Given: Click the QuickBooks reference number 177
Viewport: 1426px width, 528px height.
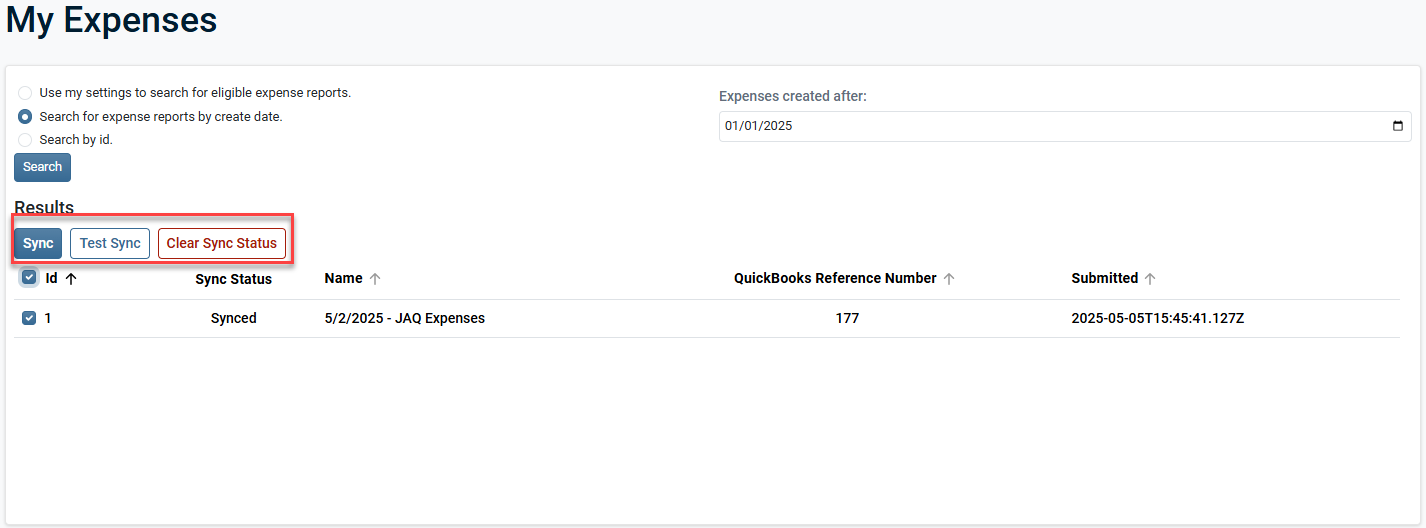Looking at the screenshot, I should tap(847, 319).
